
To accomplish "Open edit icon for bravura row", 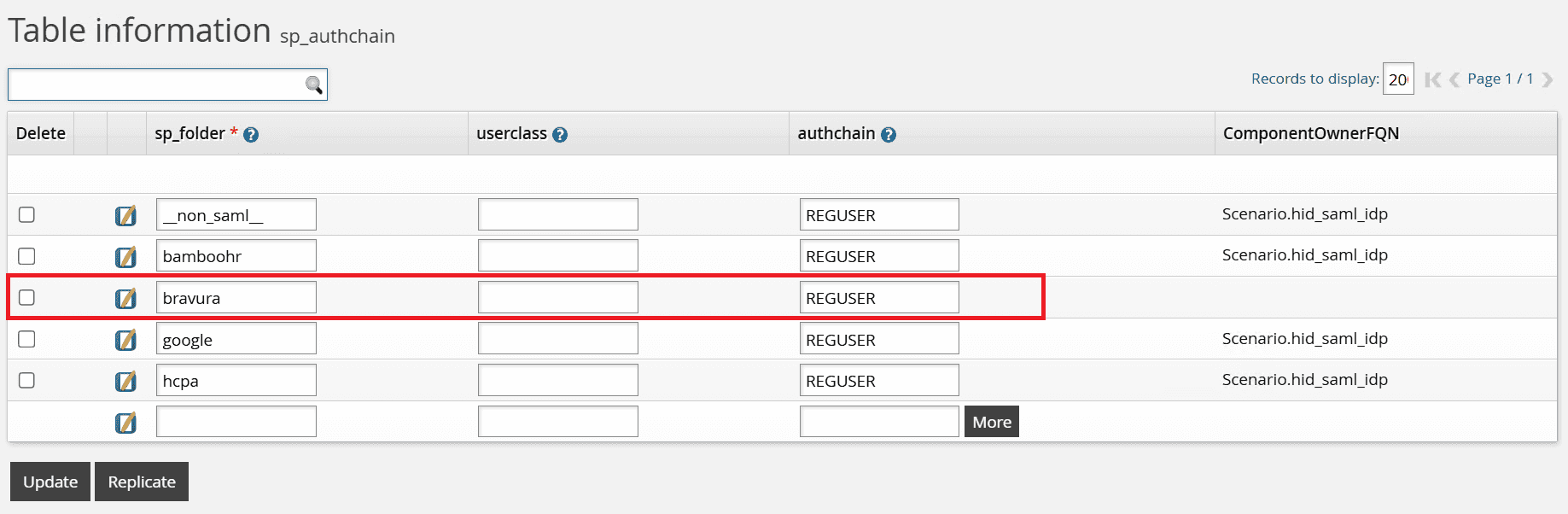I will pos(125,298).
